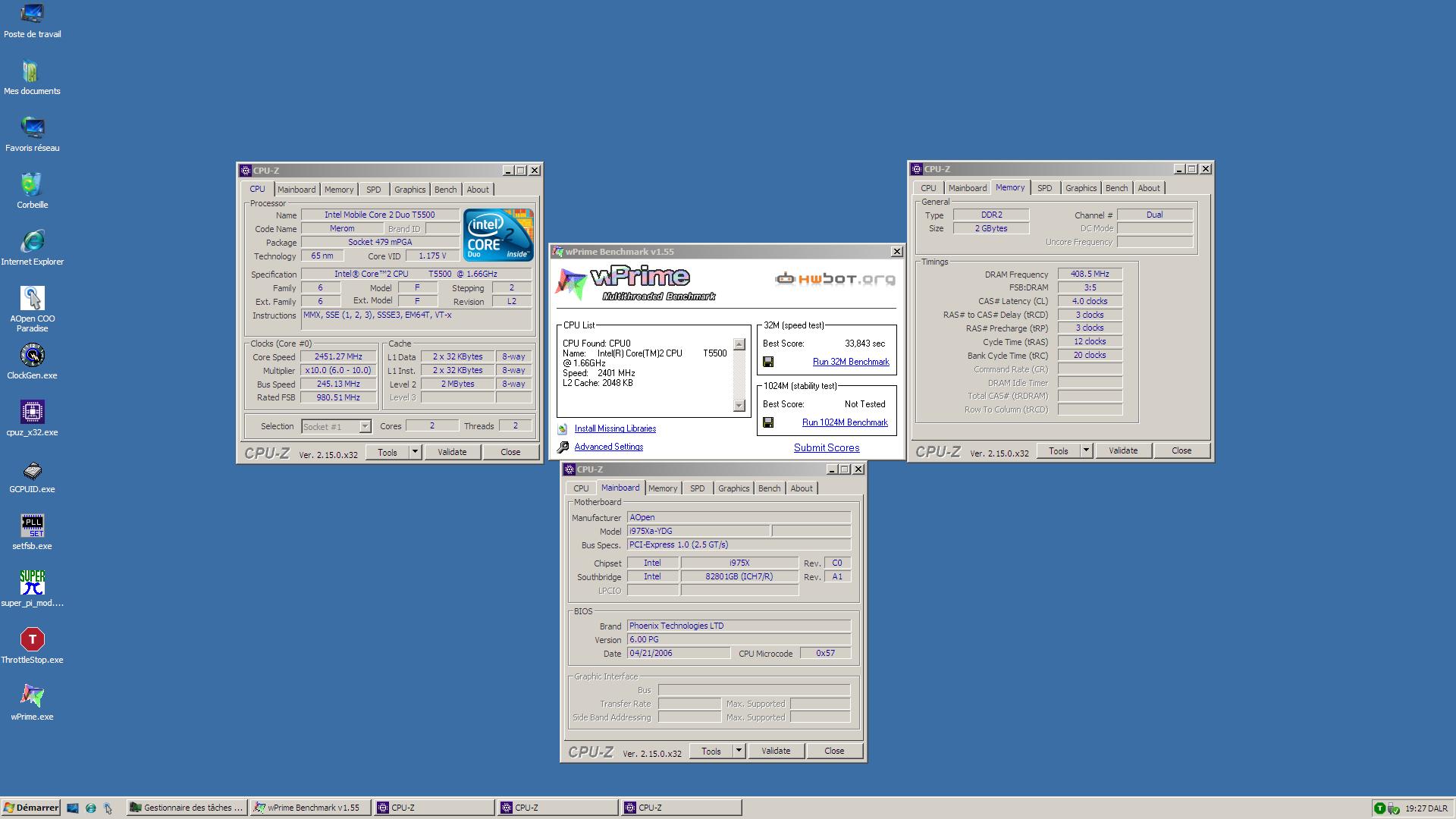Open the Socket #1 selection dropdown
Image resolution: width=1456 pixels, height=819 pixels.
365,427
